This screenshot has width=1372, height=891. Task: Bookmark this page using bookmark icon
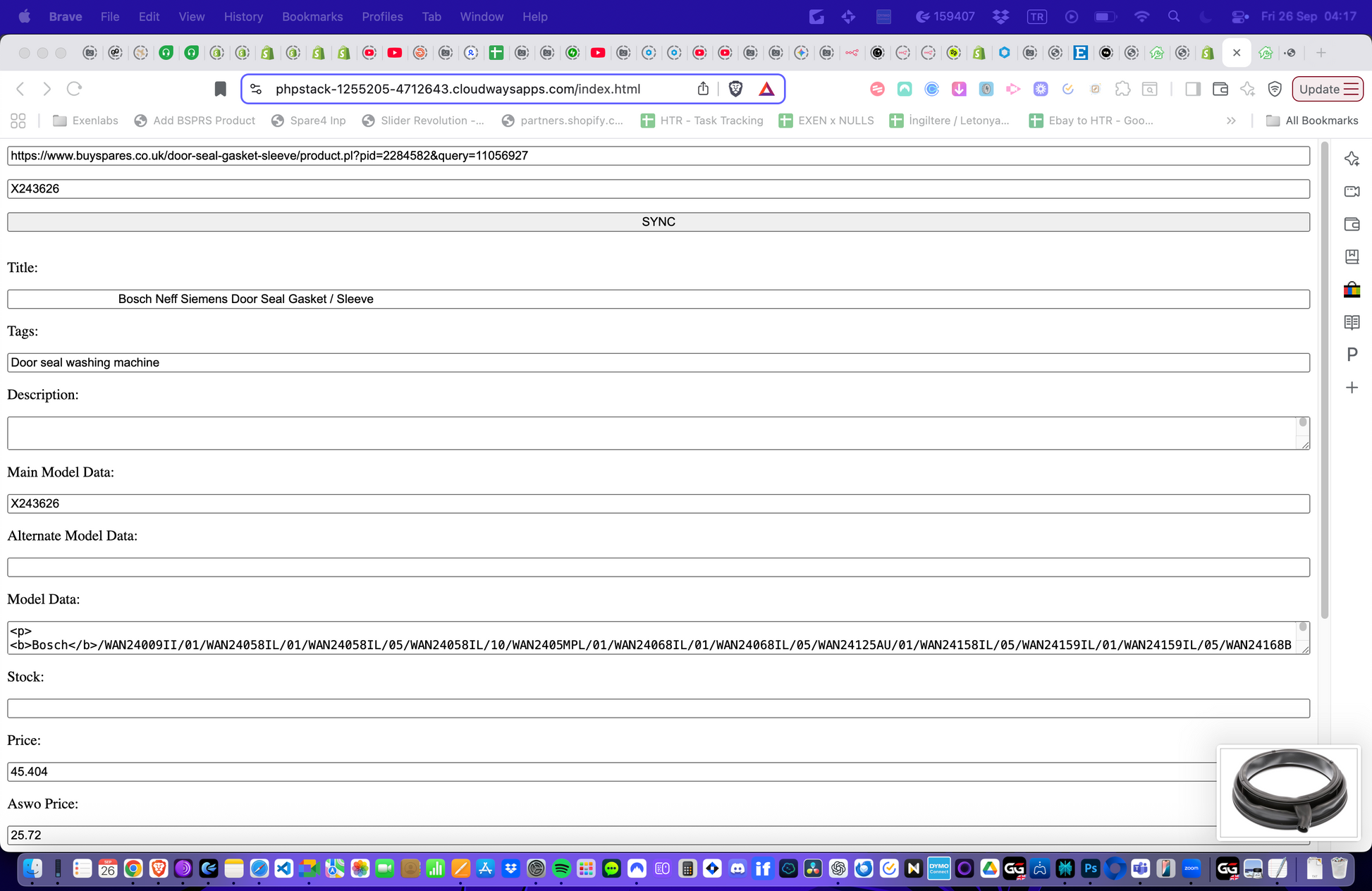pos(220,89)
